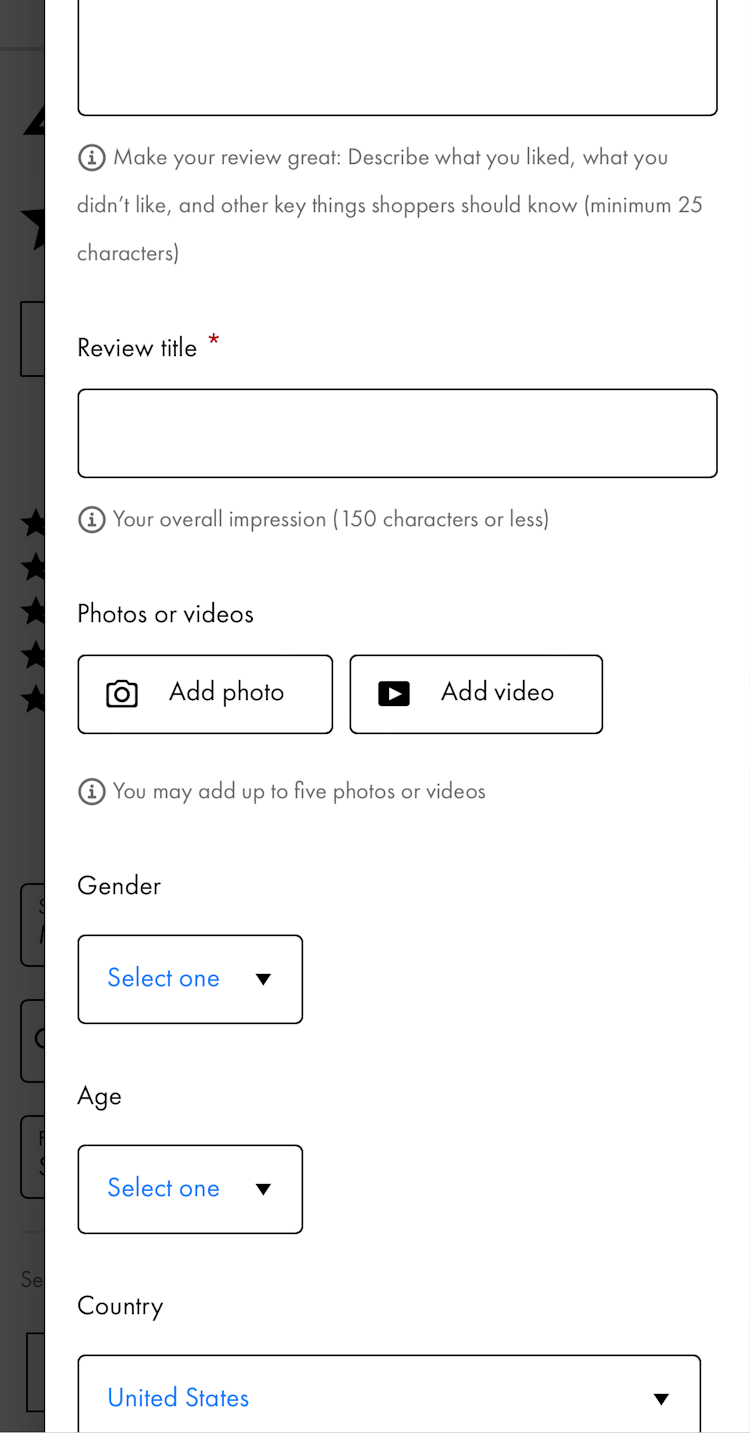Click the Country dropdown arrow
750x1433 pixels.
(660, 1399)
